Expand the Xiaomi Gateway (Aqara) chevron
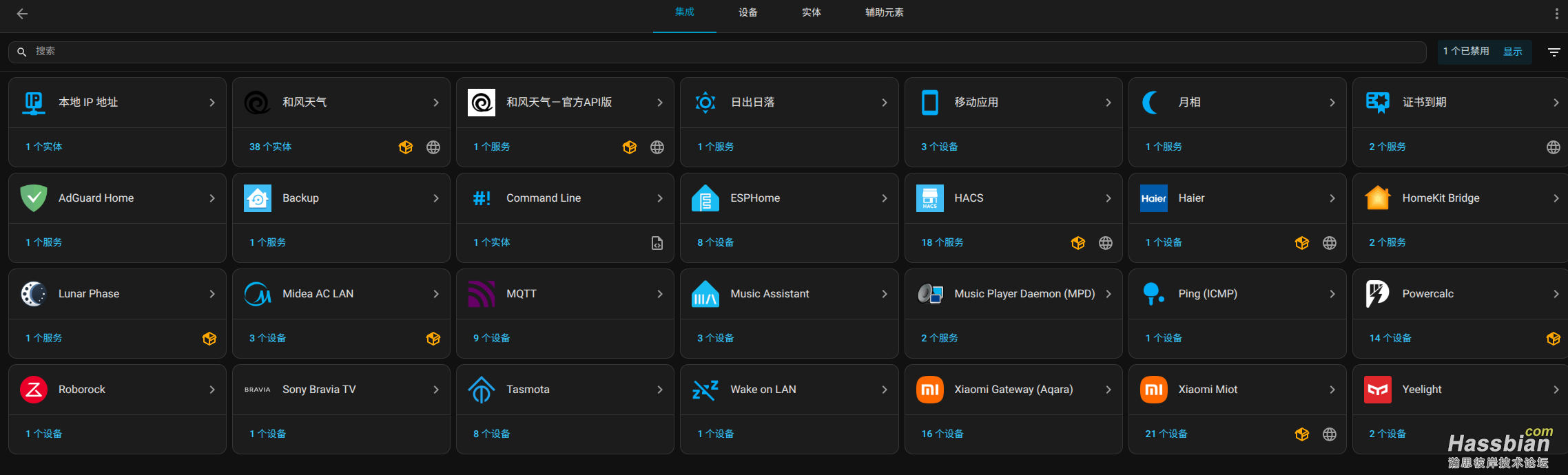1568x475 pixels. 1108,390
